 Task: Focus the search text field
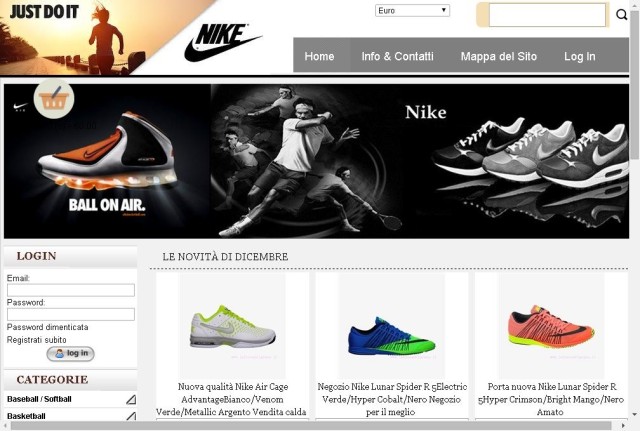pos(547,15)
